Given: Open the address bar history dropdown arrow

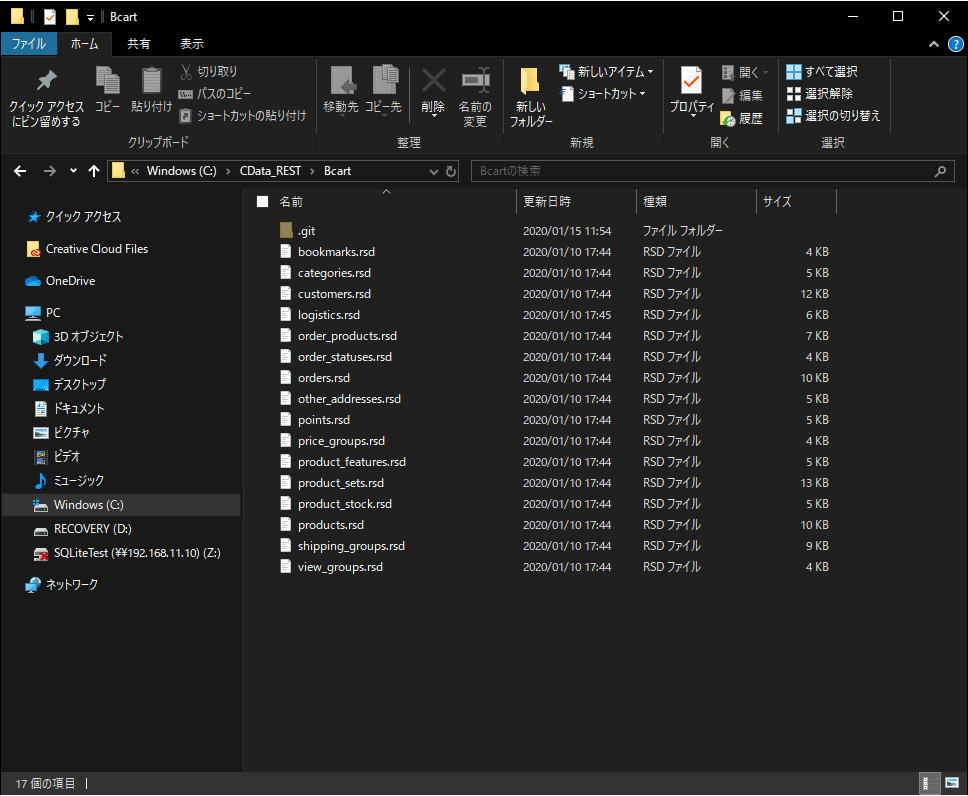Looking at the screenshot, I should [433, 171].
